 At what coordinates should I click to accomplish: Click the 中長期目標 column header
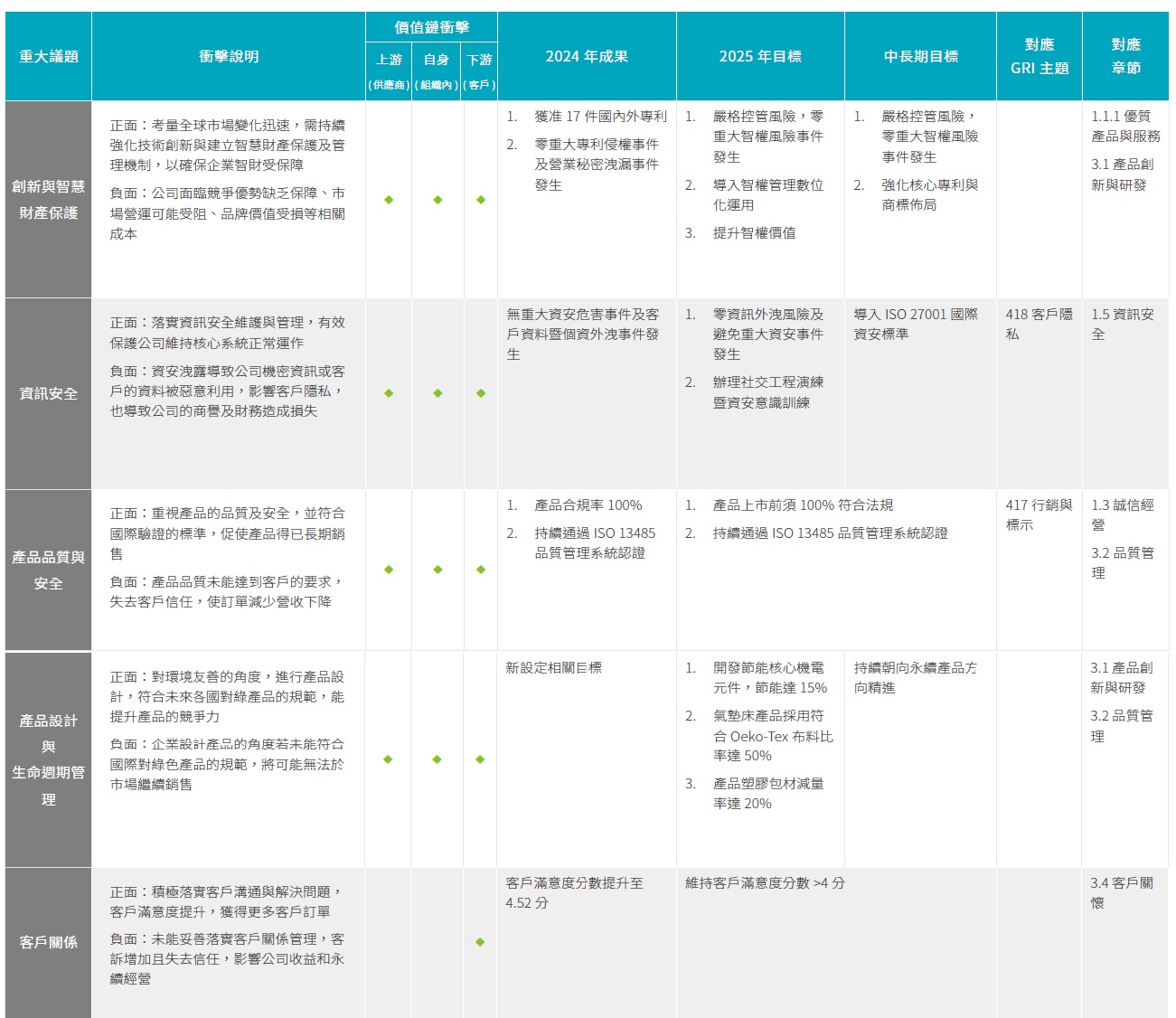pyautogui.click(x=920, y=56)
